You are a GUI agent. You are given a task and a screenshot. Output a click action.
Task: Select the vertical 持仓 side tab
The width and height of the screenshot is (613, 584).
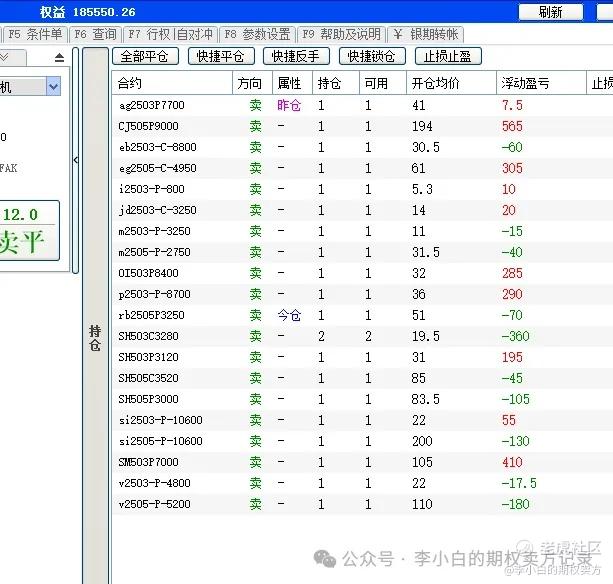[95, 338]
